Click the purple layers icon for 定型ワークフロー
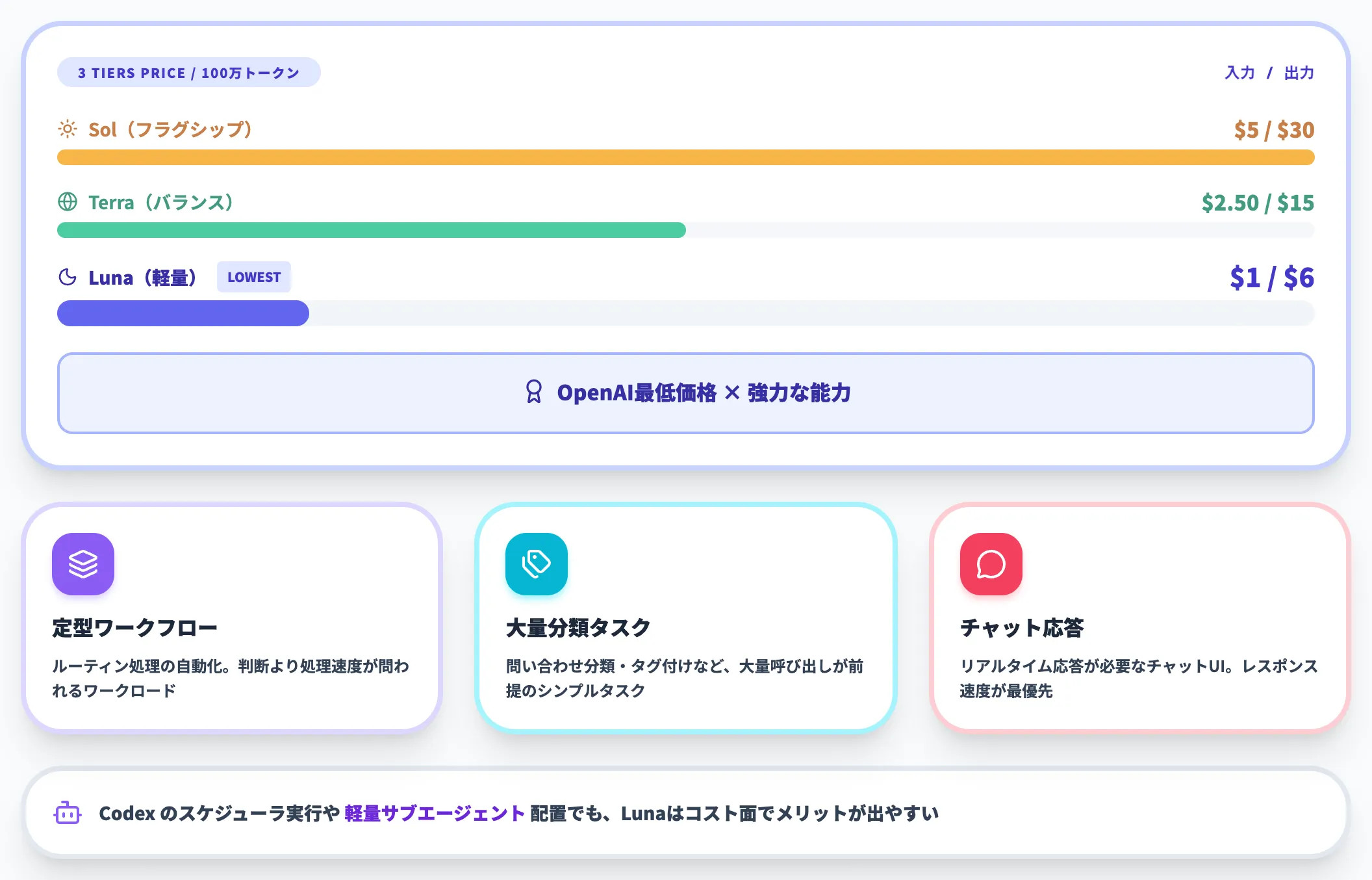Screen dimensions: 1372x880 click(x=83, y=564)
